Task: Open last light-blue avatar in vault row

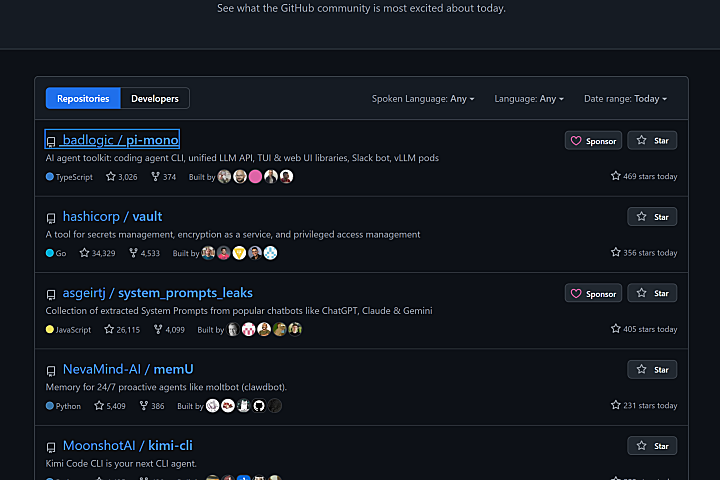Action: [x=270, y=253]
